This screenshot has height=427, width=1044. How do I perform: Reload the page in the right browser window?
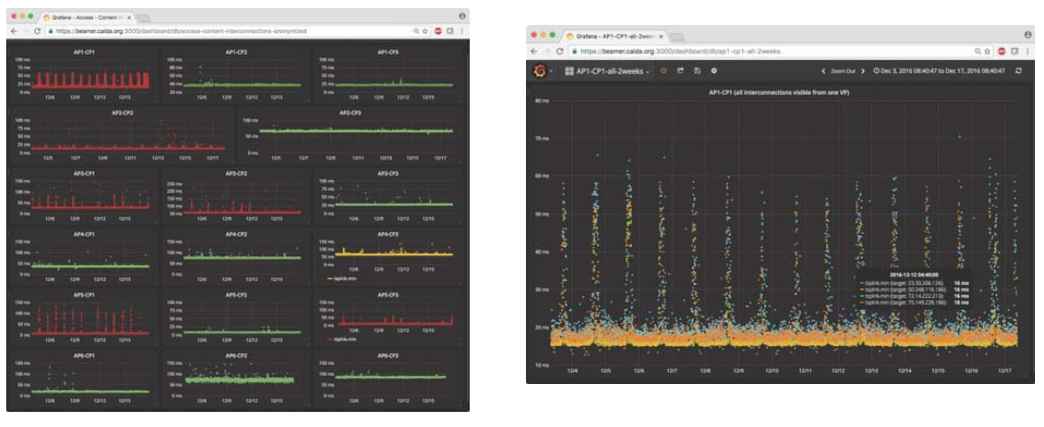pyautogui.click(x=560, y=51)
